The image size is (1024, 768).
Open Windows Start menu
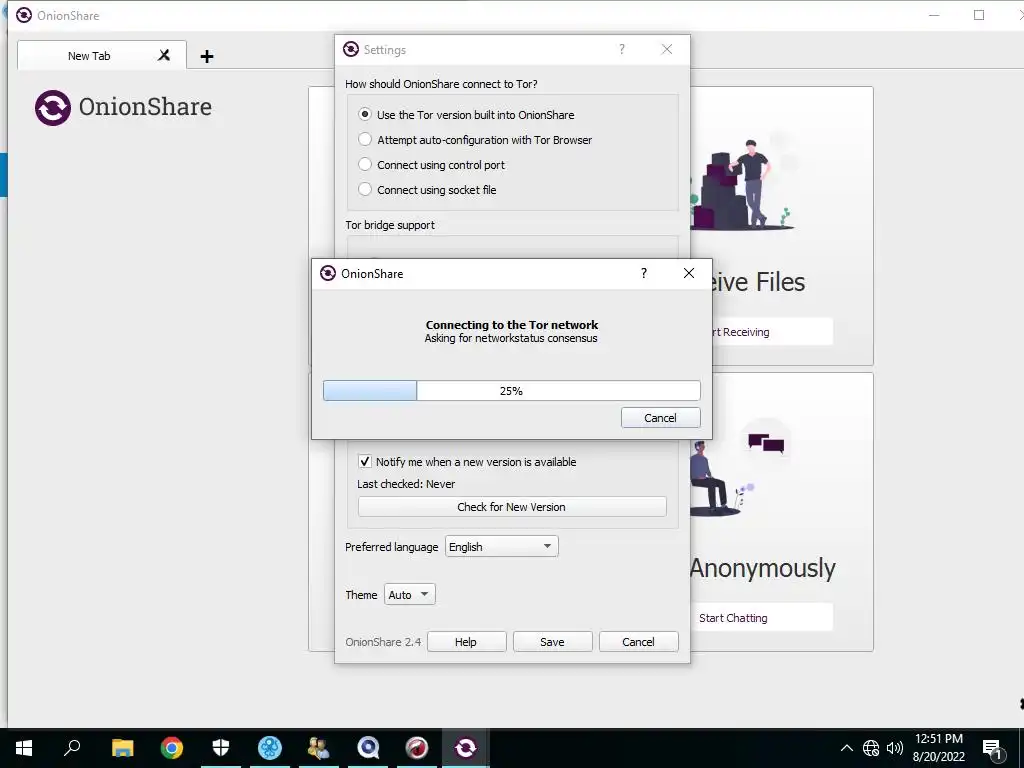click(x=24, y=748)
